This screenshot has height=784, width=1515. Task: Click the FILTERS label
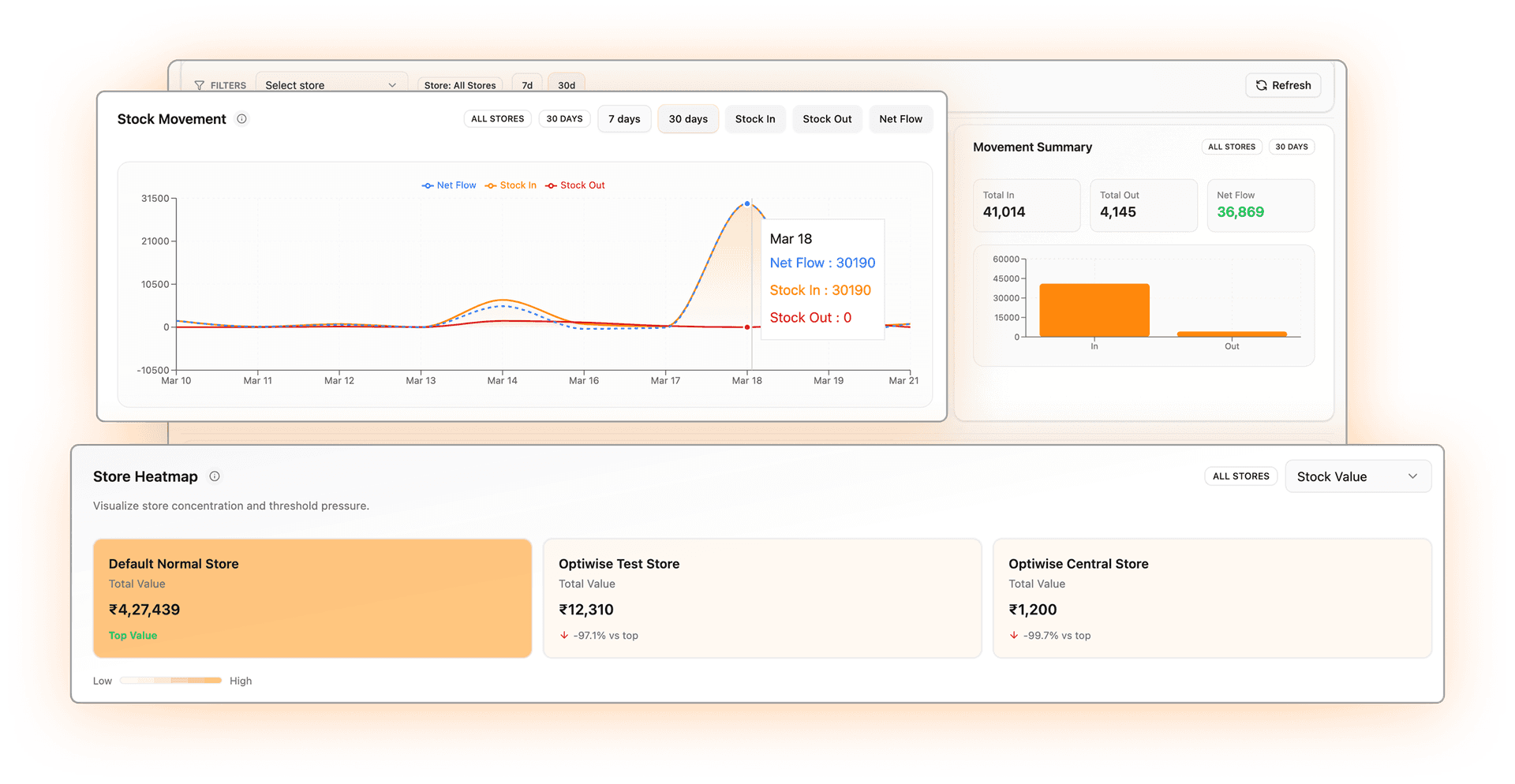click(x=228, y=85)
